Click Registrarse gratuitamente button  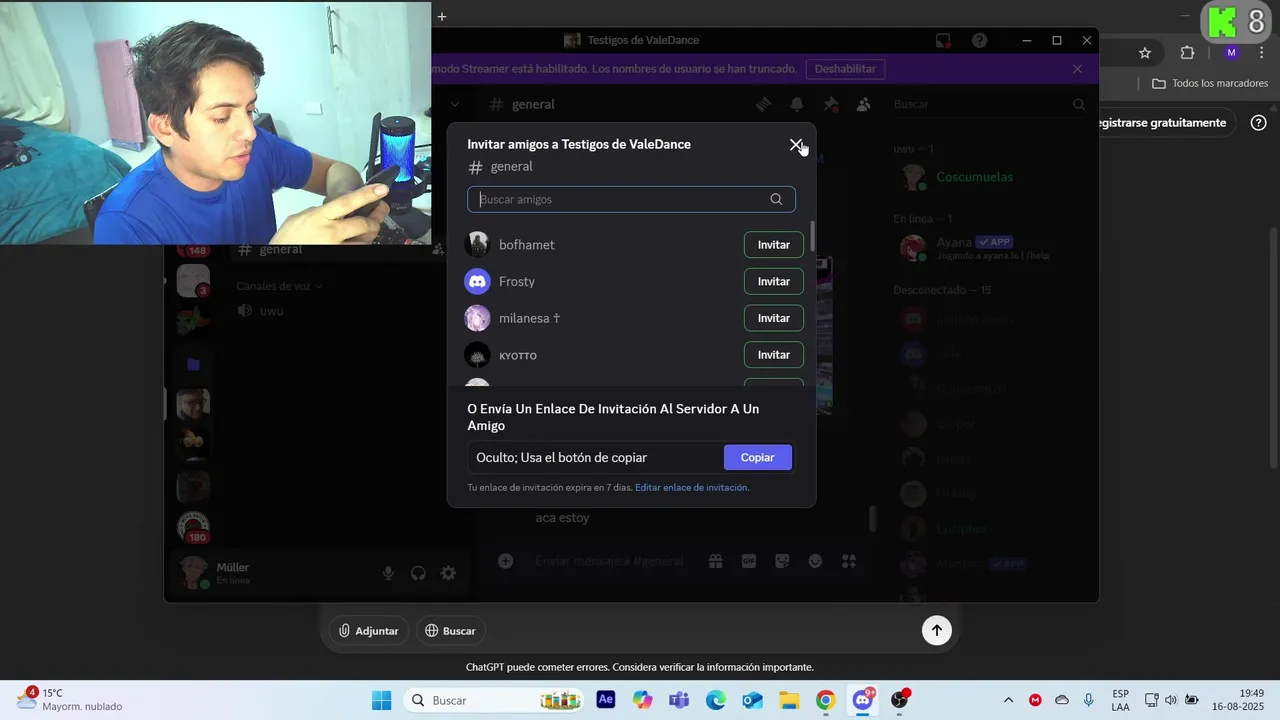click(x=1162, y=123)
